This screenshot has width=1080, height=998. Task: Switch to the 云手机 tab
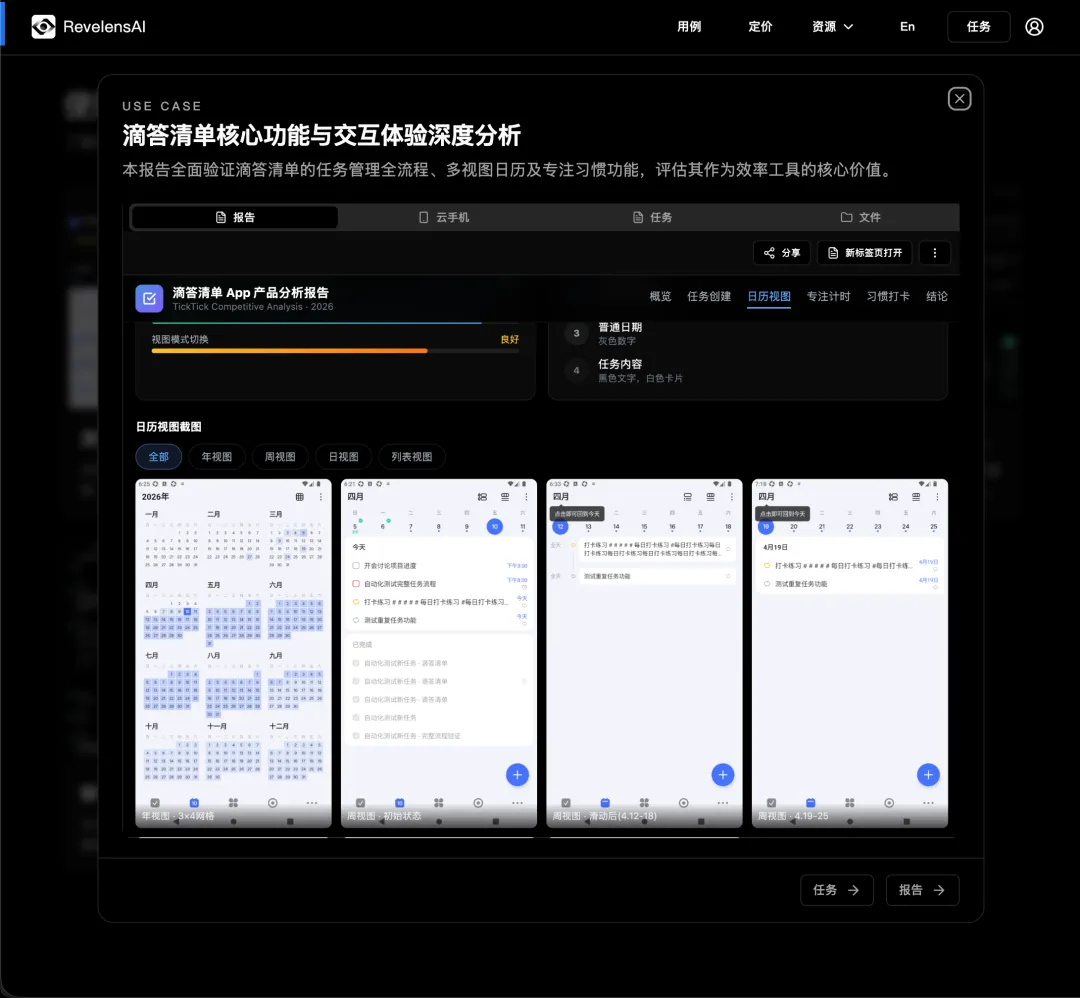pos(443,217)
